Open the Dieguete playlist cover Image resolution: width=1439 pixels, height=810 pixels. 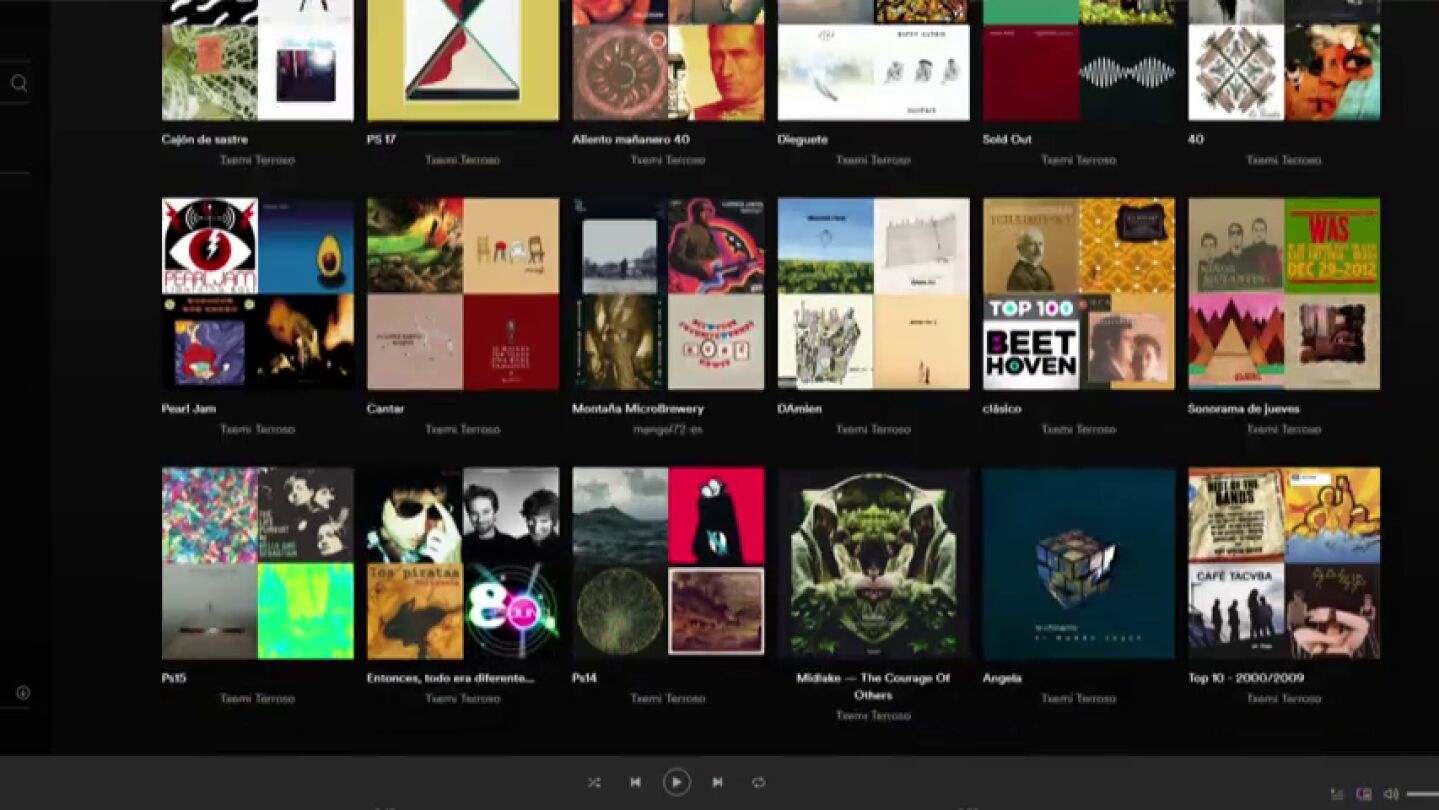point(874,60)
